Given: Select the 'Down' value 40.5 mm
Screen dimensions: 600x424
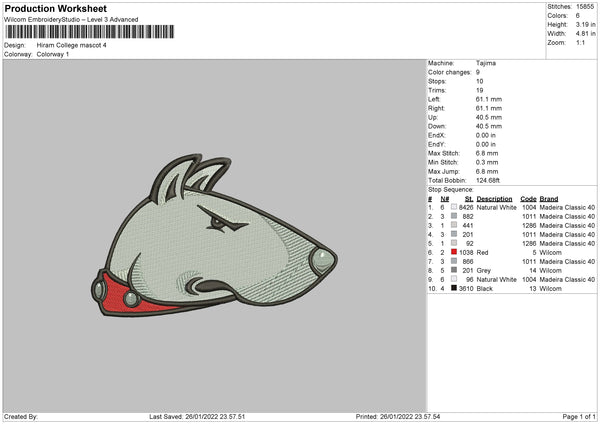Looking at the screenshot, I should click(489, 126).
